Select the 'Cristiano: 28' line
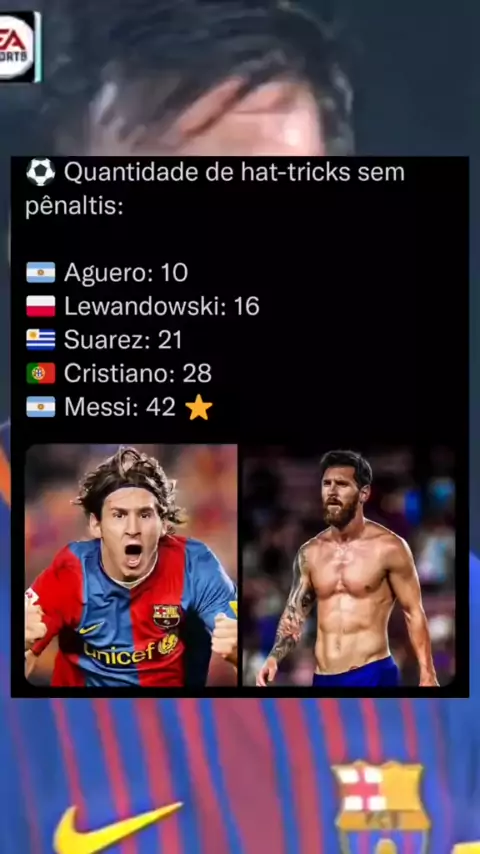The width and height of the screenshot is (480, 854). [138, 374]
